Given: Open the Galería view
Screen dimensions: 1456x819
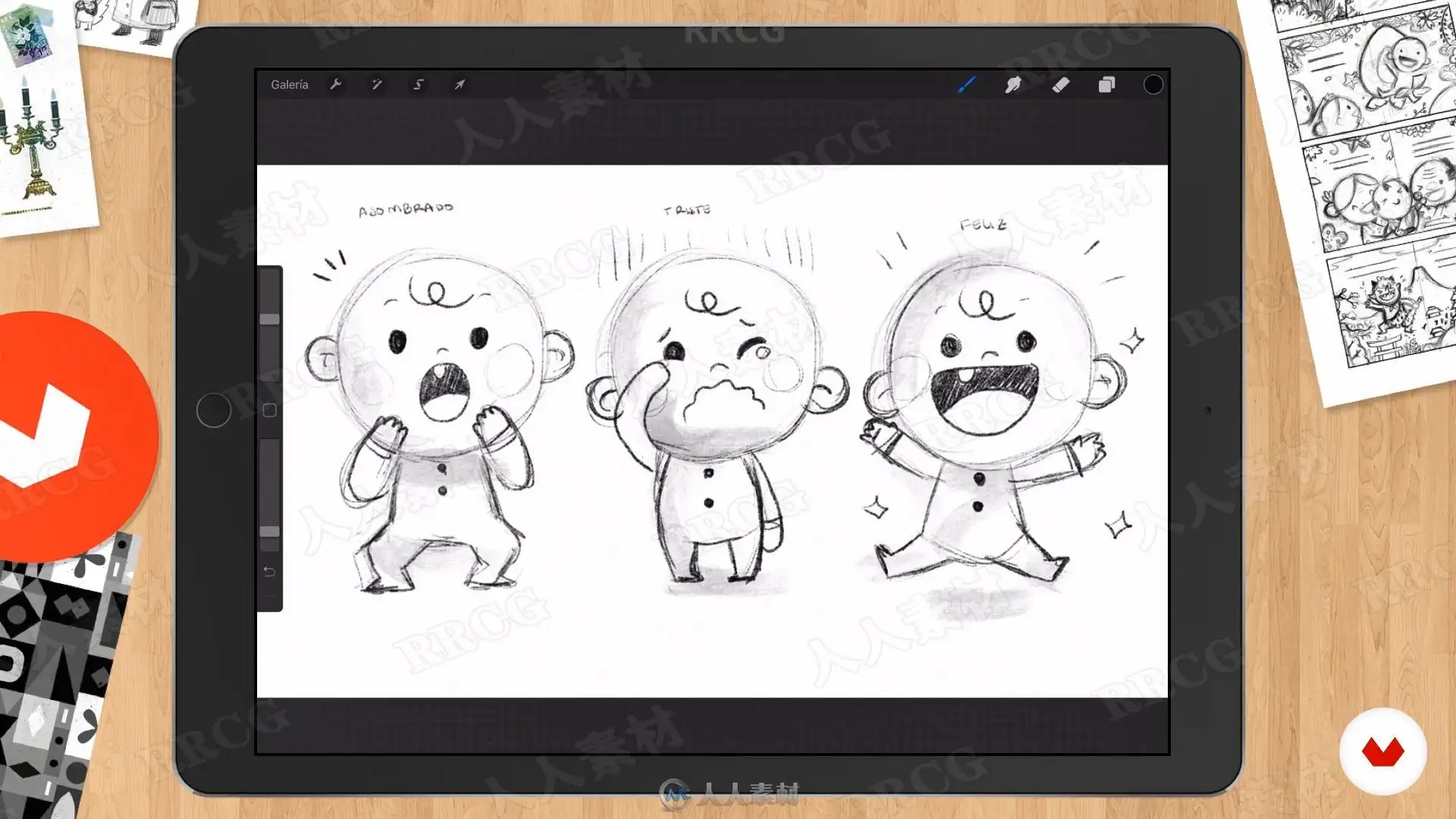Looking at the screenshot, I should 289,84.
